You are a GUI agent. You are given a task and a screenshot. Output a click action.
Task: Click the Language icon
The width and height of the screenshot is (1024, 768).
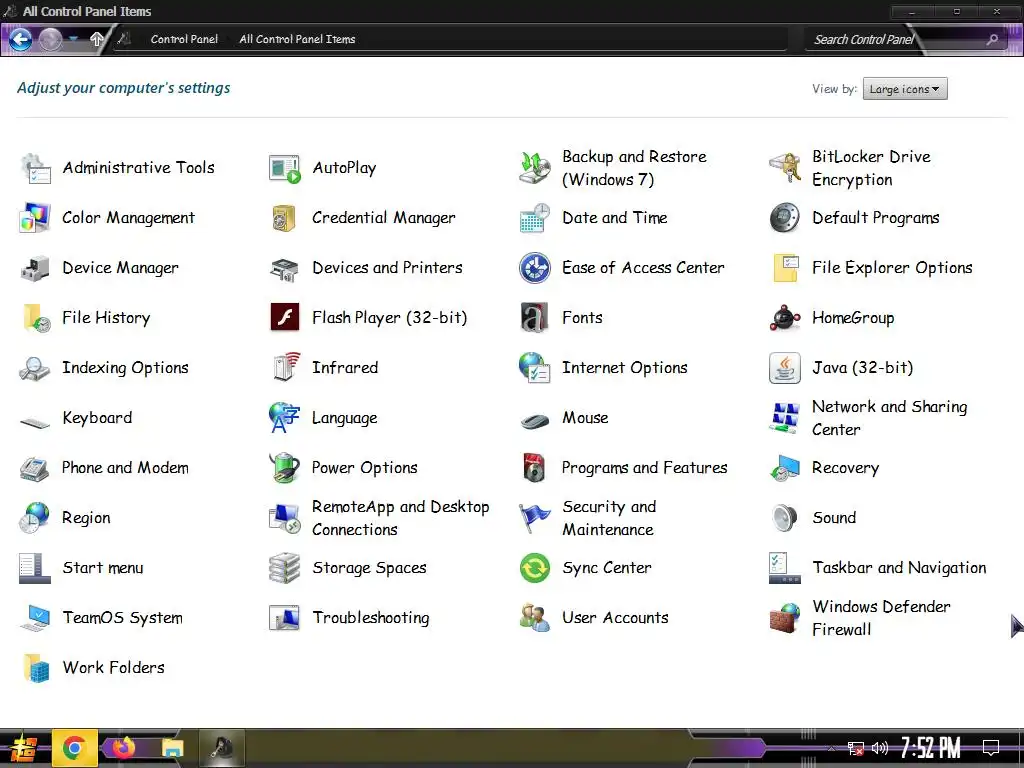click(x=285, y=418)
